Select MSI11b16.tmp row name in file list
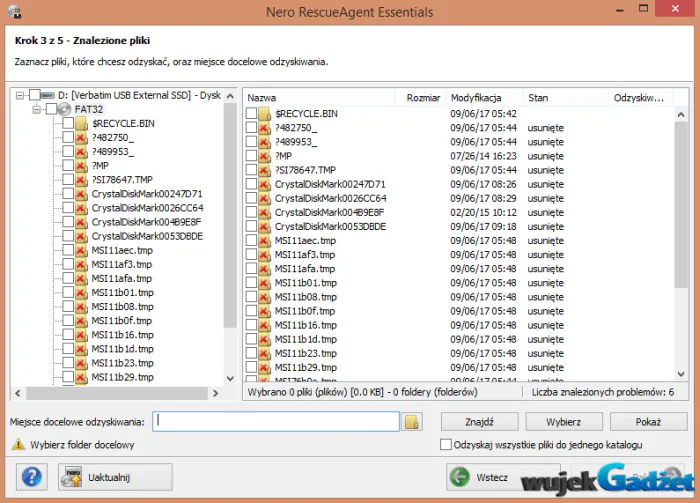This screenshot has height=503, width=700. 306,325
